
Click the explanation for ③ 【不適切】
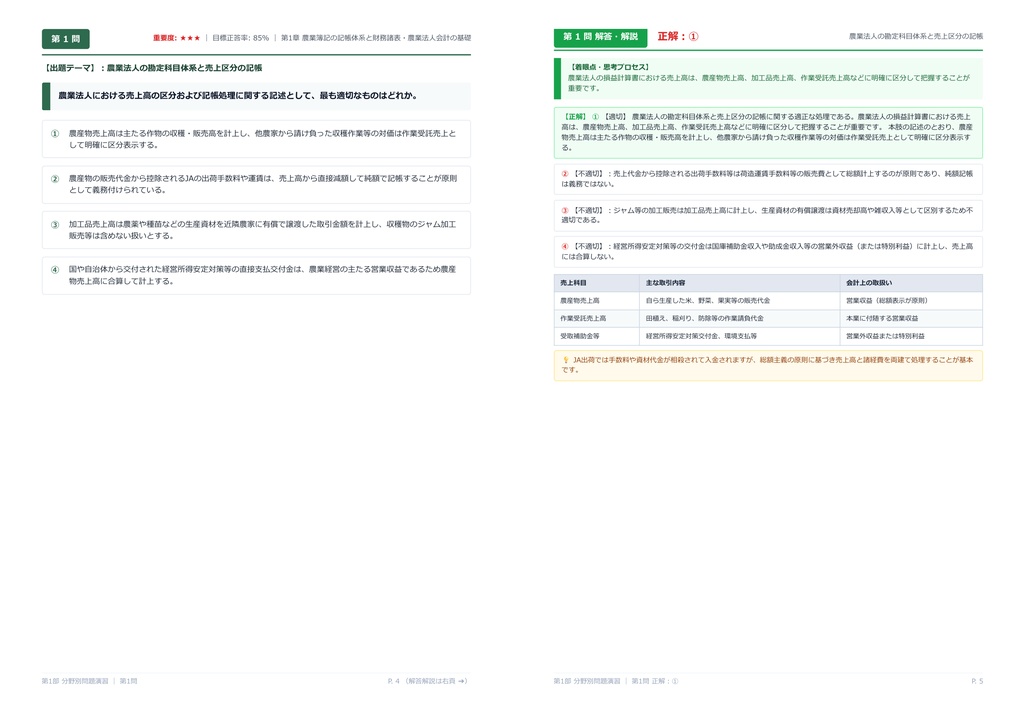768,215
